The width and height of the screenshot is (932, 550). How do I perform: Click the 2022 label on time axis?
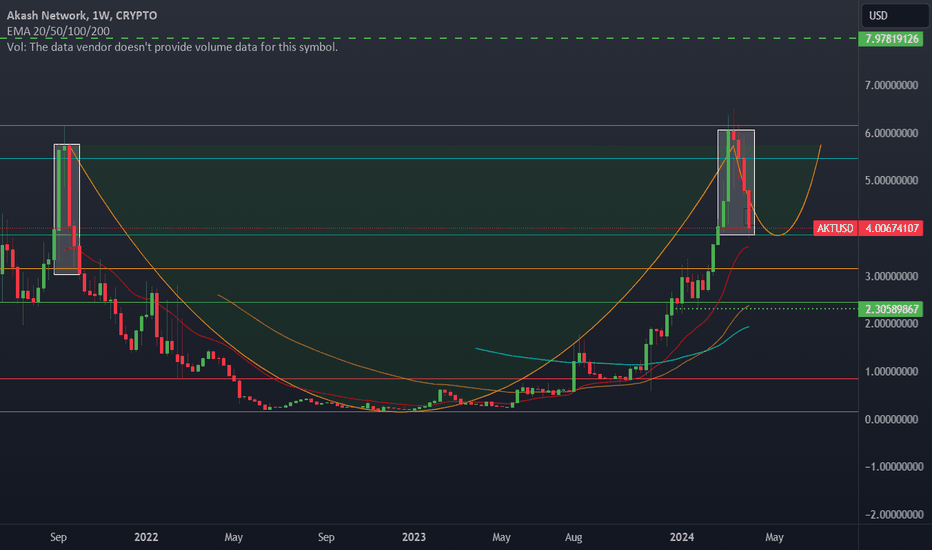(x=146, y=537)
